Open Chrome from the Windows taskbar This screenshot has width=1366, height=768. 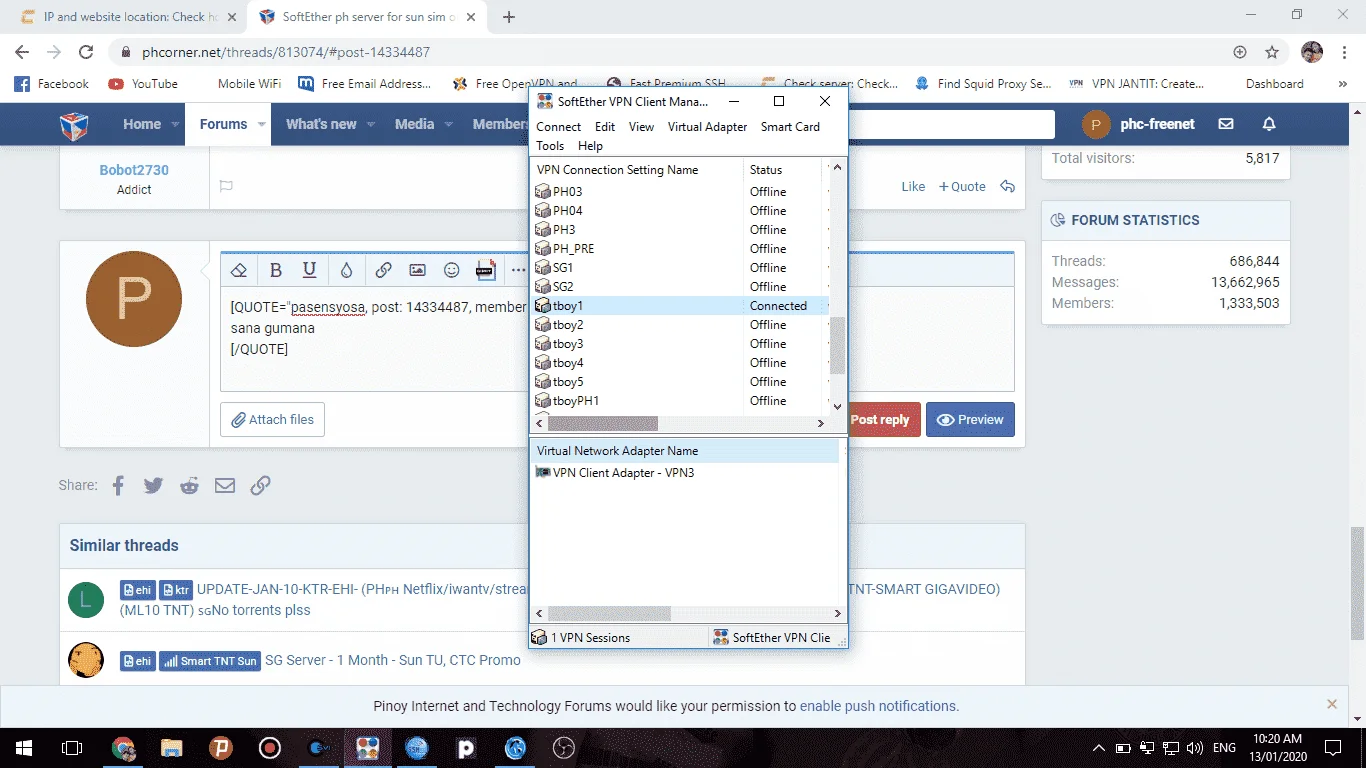click(x=124, y=747)
